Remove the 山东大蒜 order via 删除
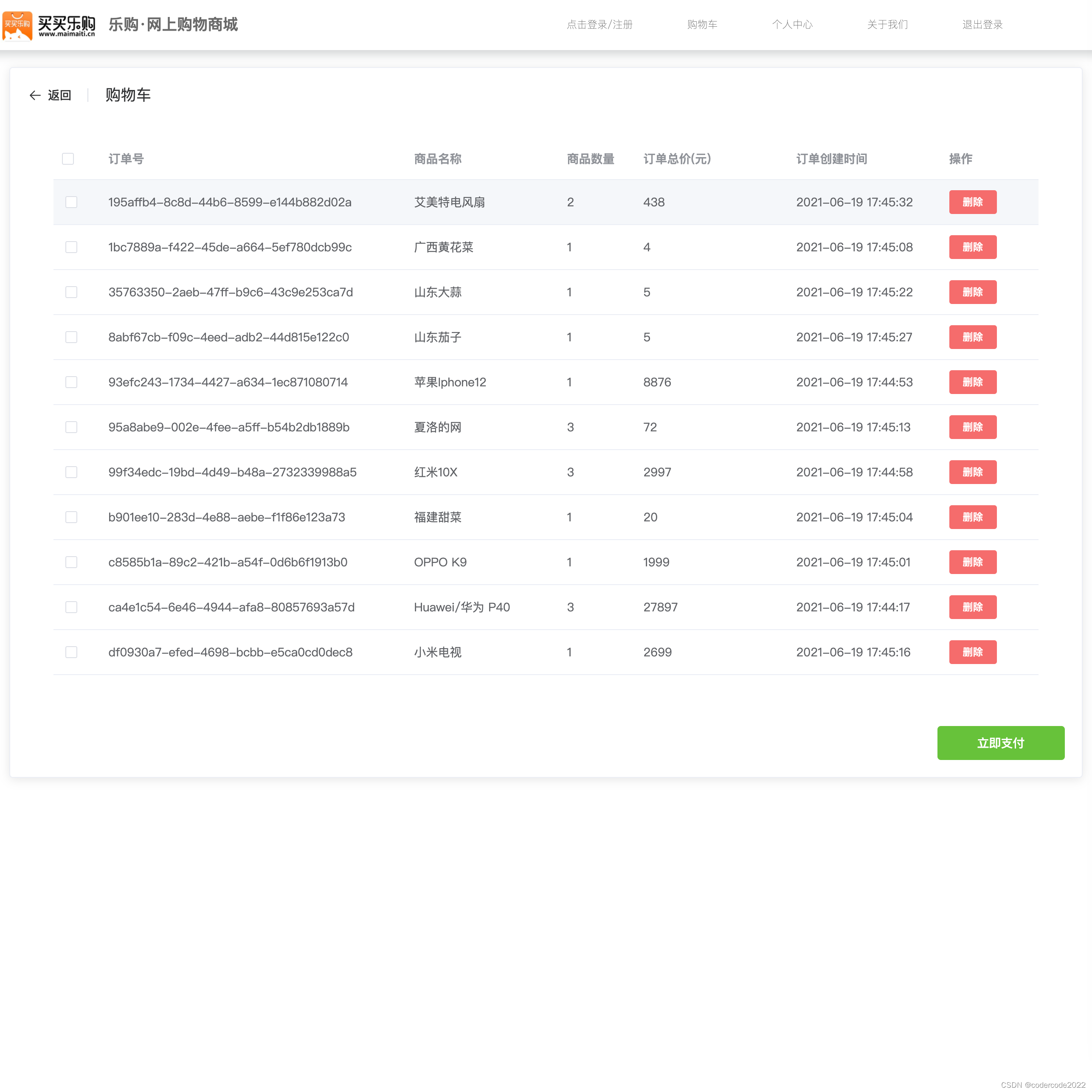This screenshot has width=1092, height=1092. (x=972, y=292)
